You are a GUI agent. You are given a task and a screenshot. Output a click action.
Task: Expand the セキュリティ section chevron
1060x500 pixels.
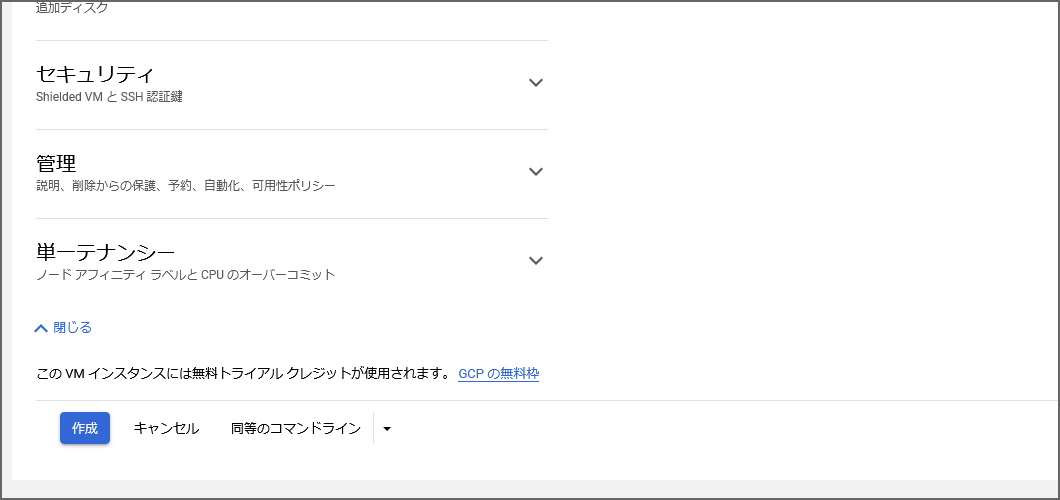535,82
